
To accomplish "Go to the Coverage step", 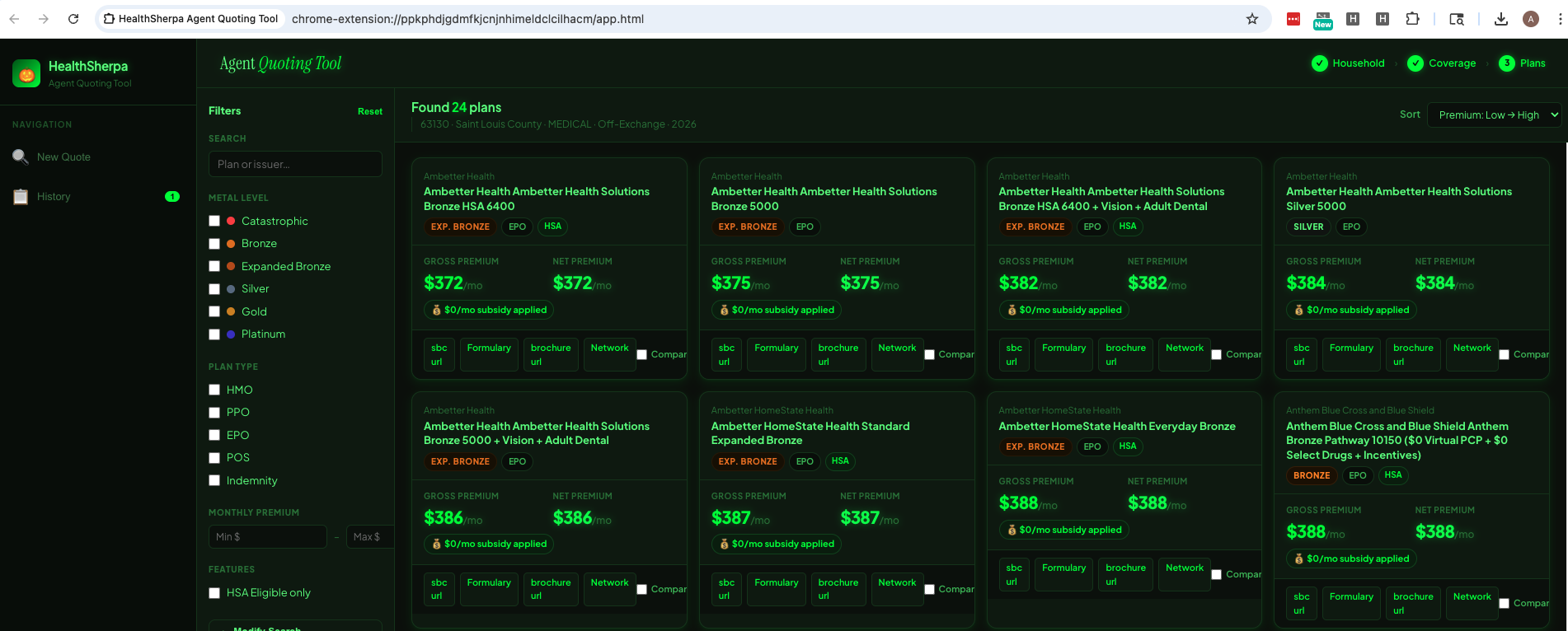I will click(1442, 63).
